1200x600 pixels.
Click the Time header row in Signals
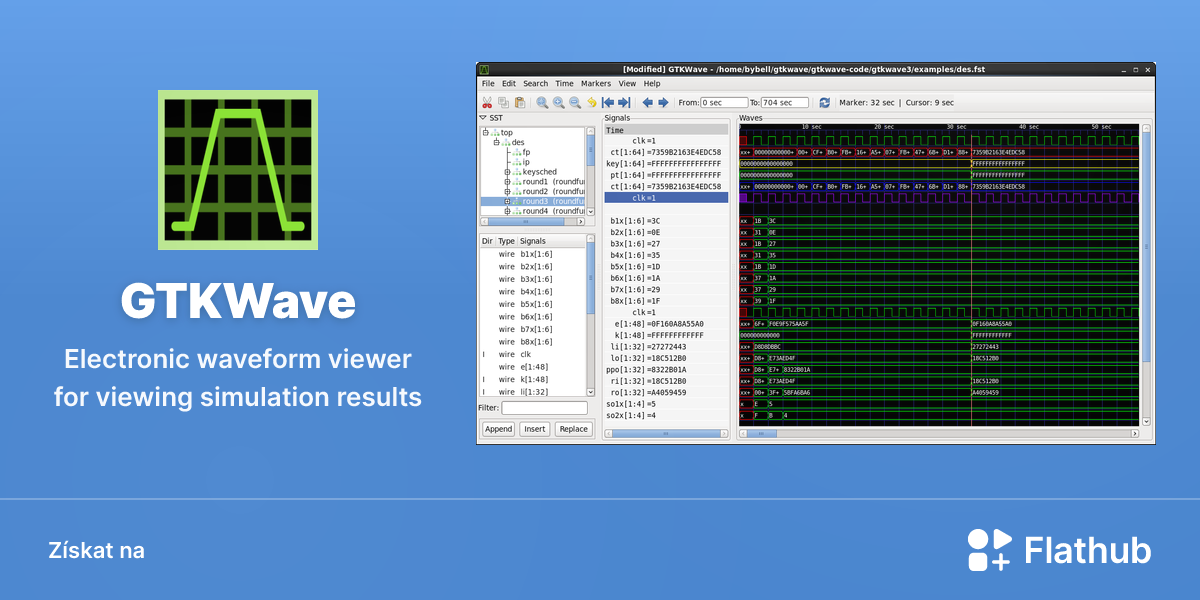666,130
